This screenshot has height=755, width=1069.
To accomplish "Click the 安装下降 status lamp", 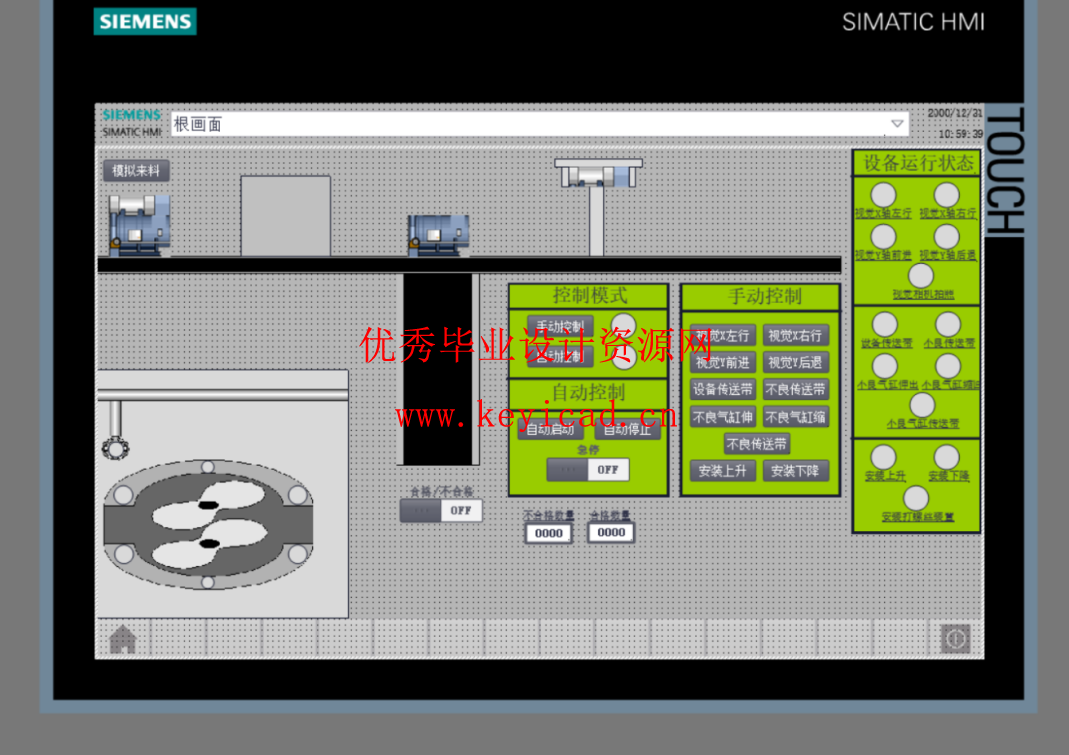I will [946, 457].
